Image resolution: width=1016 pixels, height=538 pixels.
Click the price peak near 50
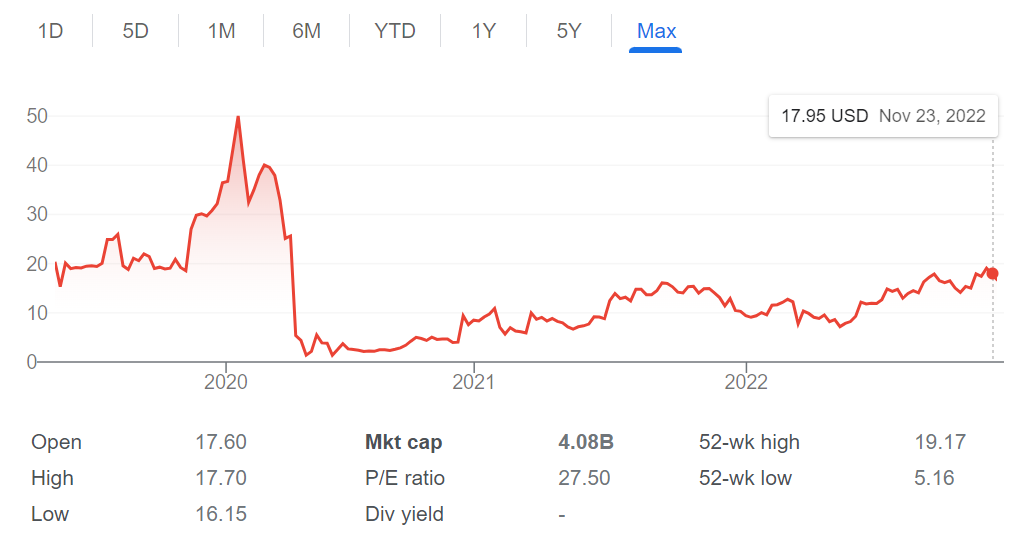(x=238, y=117)
